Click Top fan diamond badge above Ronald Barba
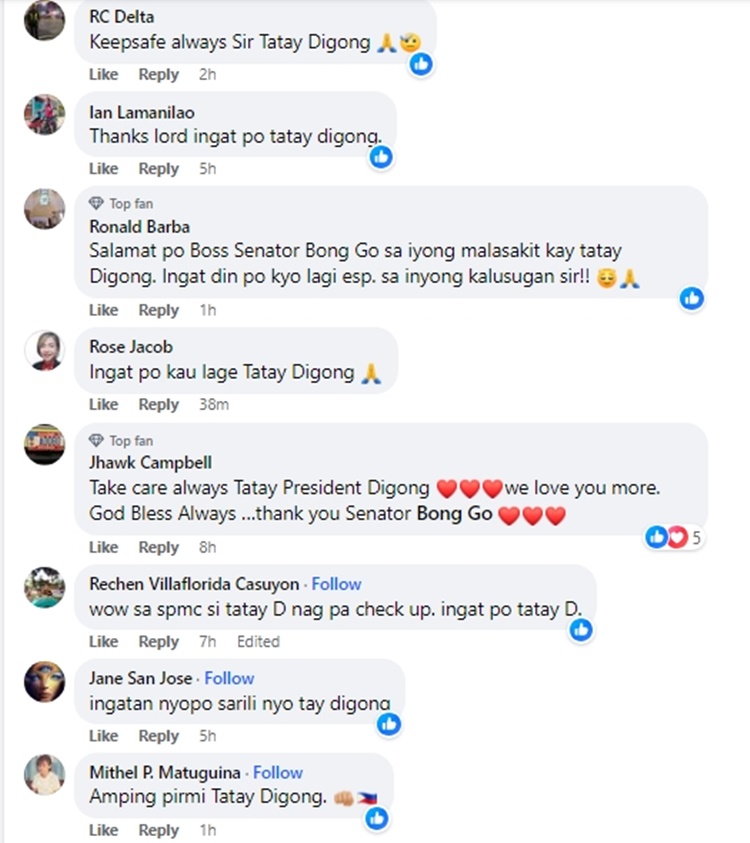 pos(97,204)
